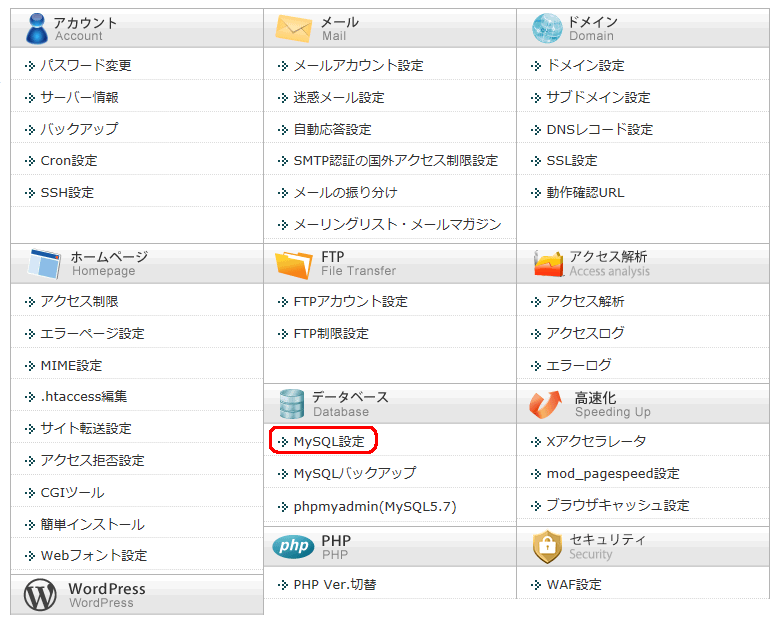Click the Homepage browser window icon

(x=44, y=263)
